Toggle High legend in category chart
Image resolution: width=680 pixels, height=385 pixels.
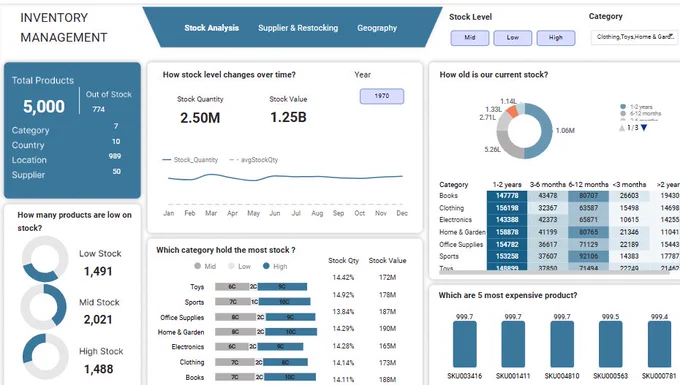[x=275, y=266]
